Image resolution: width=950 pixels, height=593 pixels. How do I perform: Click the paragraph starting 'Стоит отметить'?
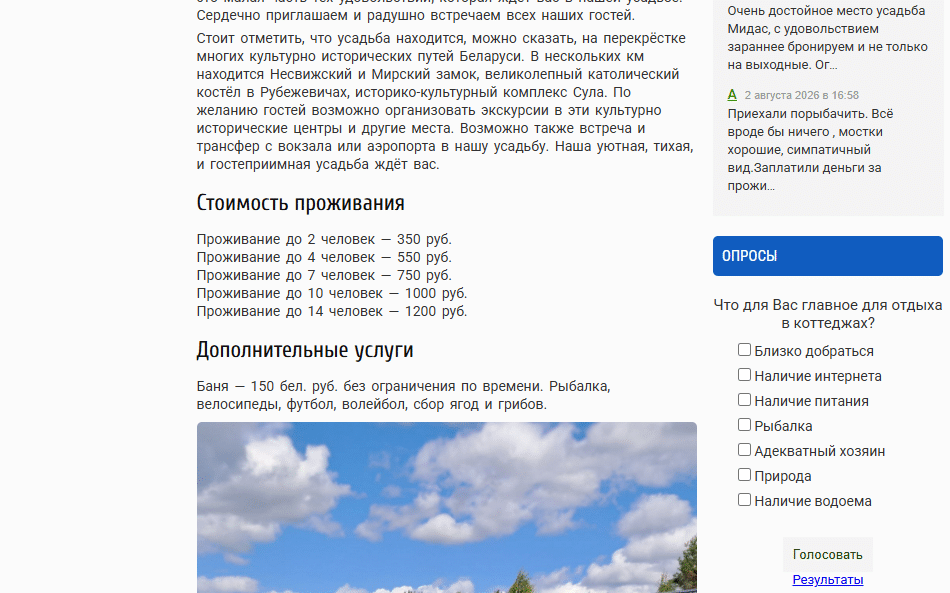click(445, 101)
